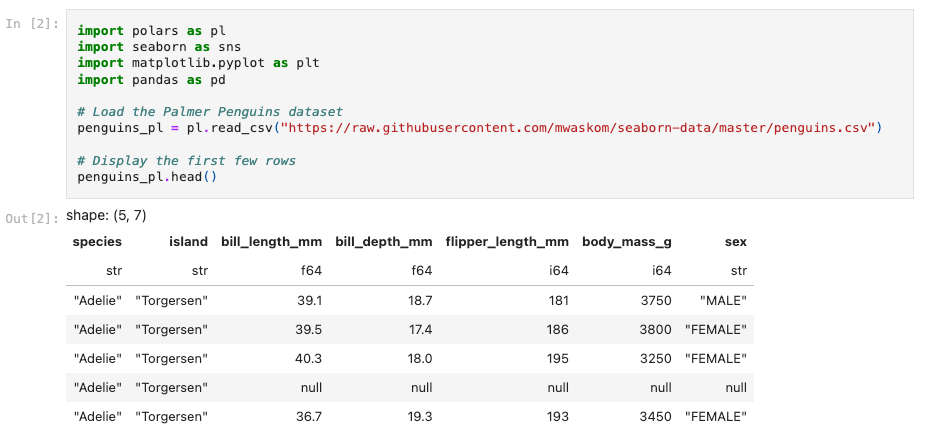This screenshot has width=926, height=444.
Task: Click the "MALE" sex cell
Action: (x=723, y=301)
